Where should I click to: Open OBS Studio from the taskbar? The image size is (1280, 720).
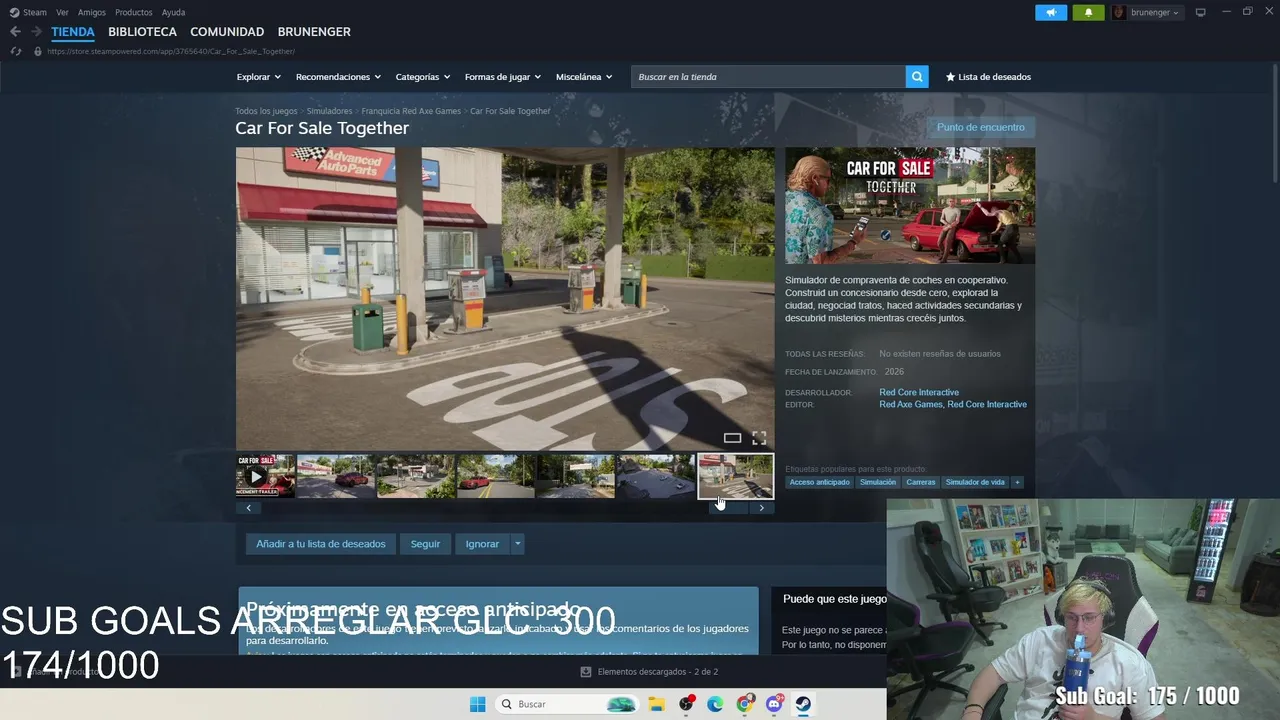pyautogui.click(x=686, y=704)
